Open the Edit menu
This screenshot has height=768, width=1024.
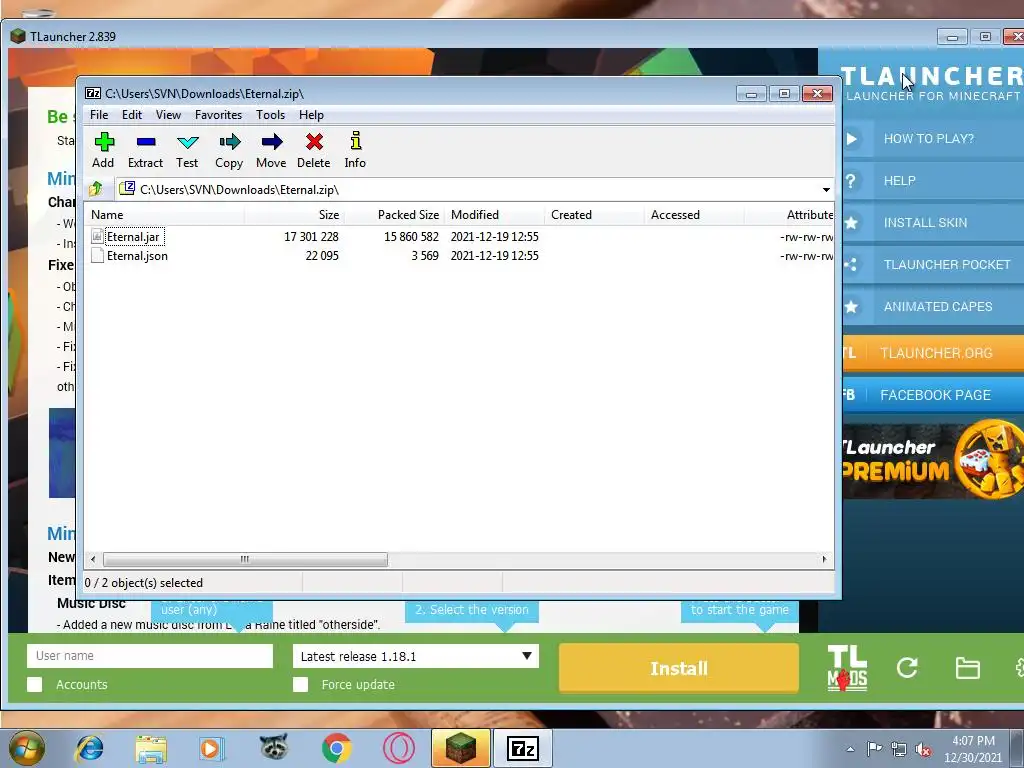[132, 115]
